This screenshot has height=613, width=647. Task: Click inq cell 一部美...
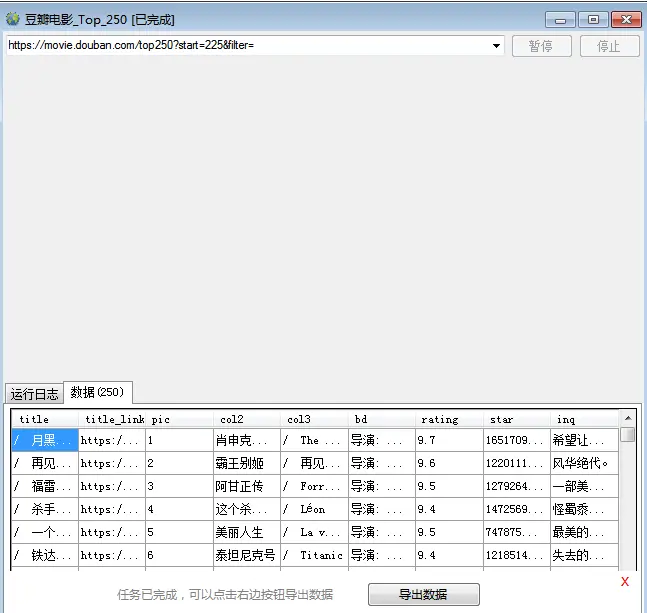click(584, 486)
